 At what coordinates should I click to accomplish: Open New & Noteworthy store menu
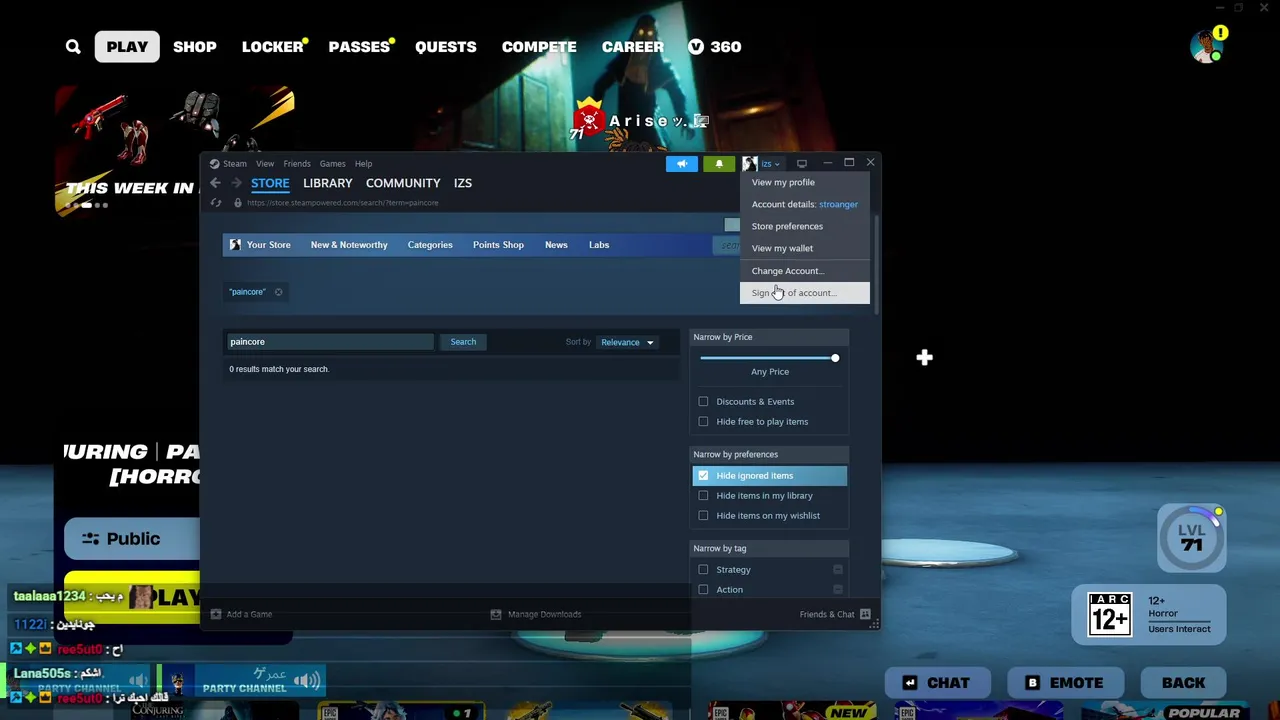[x=349, y=245]
